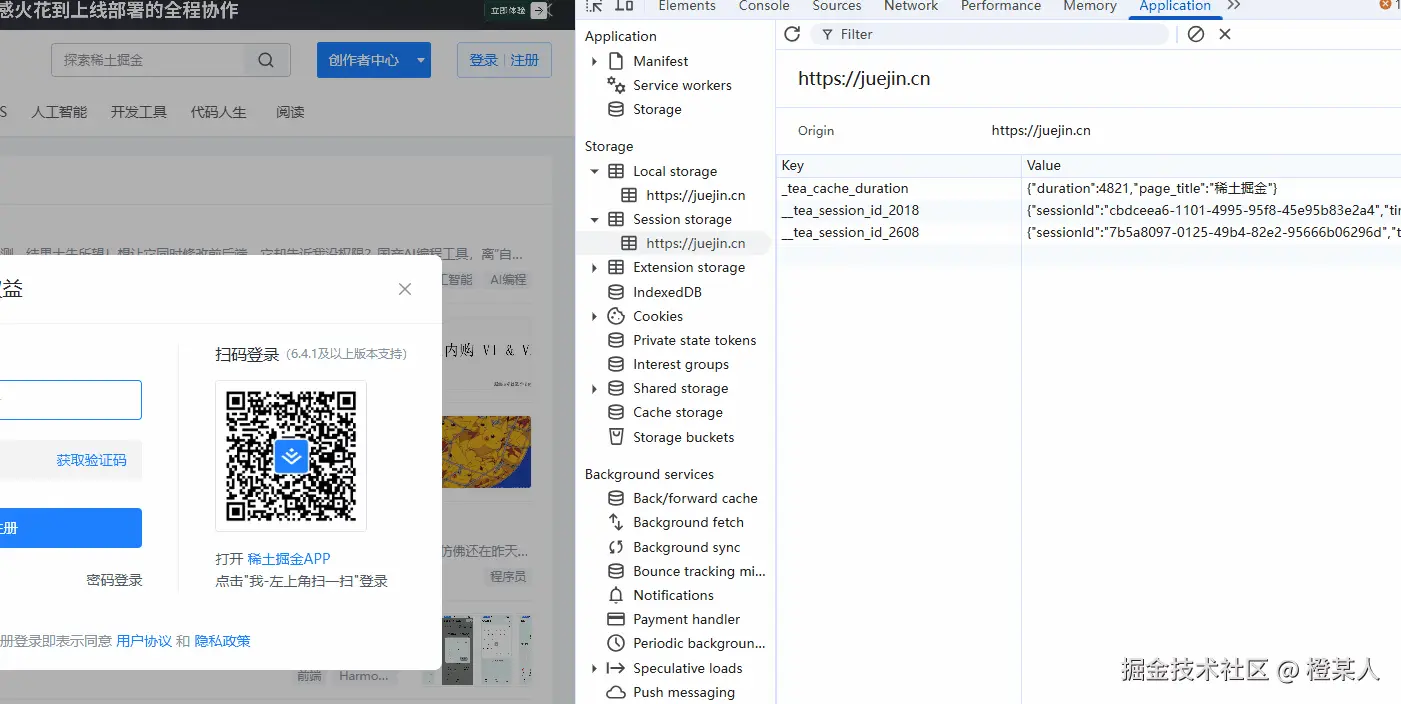The height and width of the screenshot is (704, 1401).
Task: Open the Sources tab
Action: tap(837, 6)
